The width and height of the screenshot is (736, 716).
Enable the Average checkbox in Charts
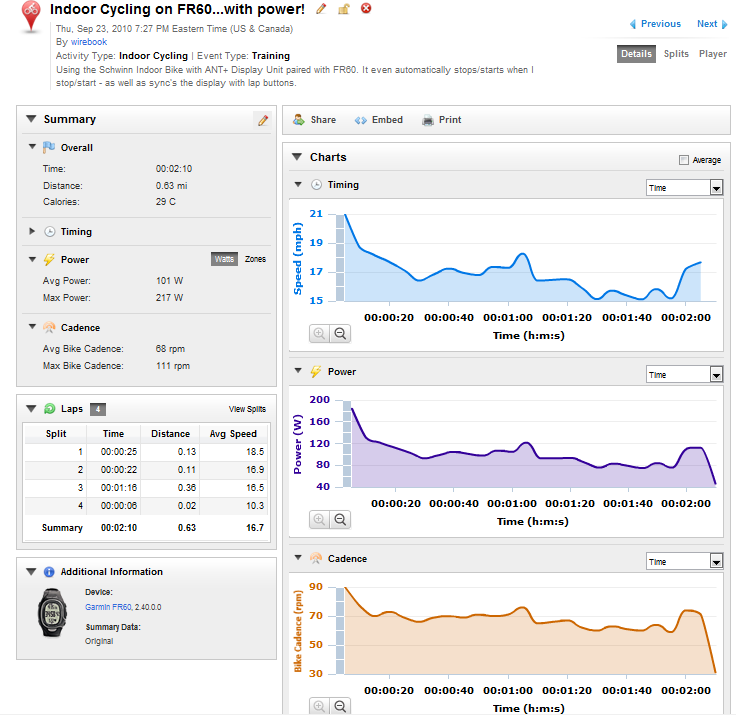[684, 160]
